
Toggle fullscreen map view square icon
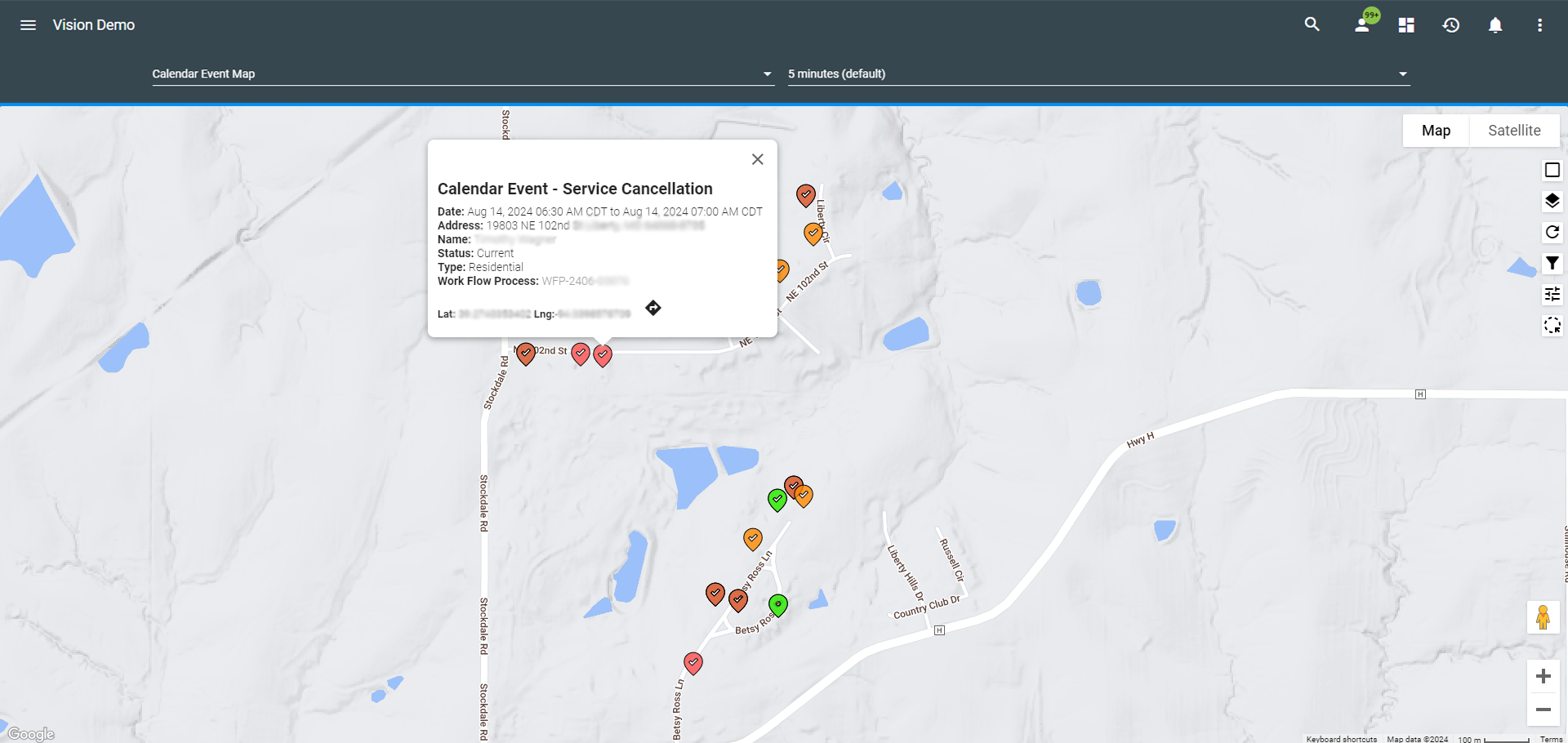[x=1552, y=170]
